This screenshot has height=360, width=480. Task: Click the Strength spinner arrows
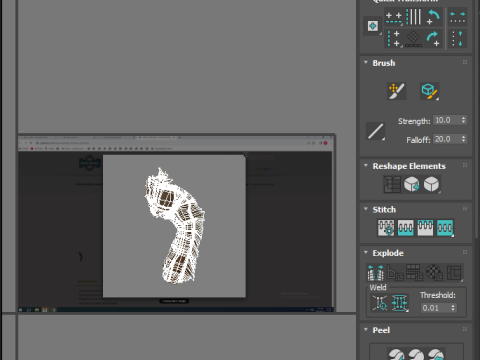tap(463, 120)
